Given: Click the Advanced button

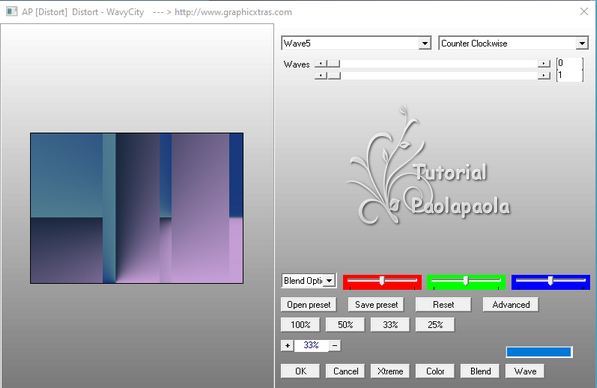Looking at the screenshot, I should tap(511, 305).
